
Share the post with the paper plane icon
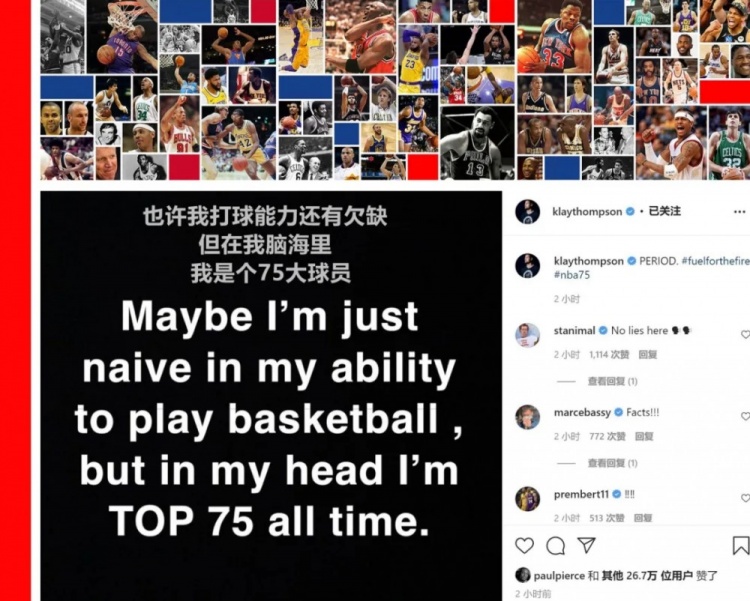pos(586,545)
